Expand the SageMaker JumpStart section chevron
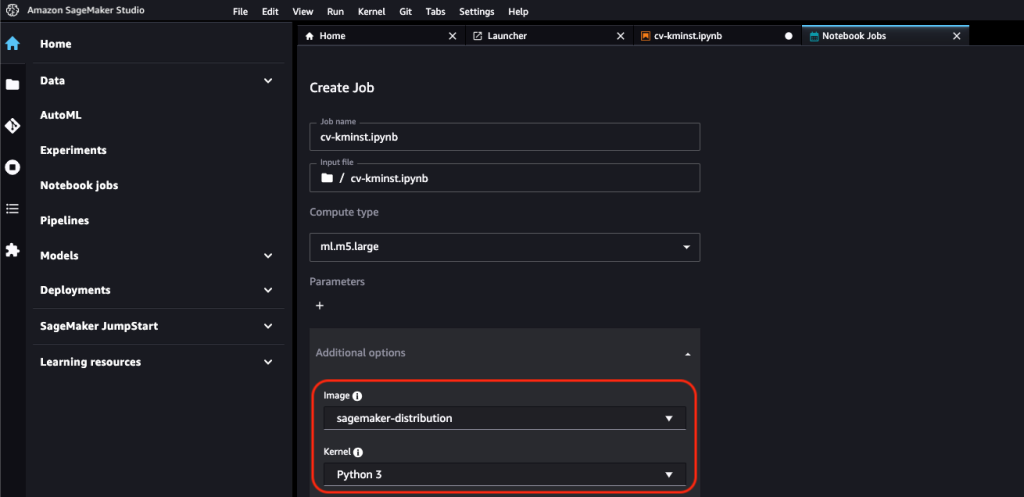1024x497 pixels. (268, 326)
